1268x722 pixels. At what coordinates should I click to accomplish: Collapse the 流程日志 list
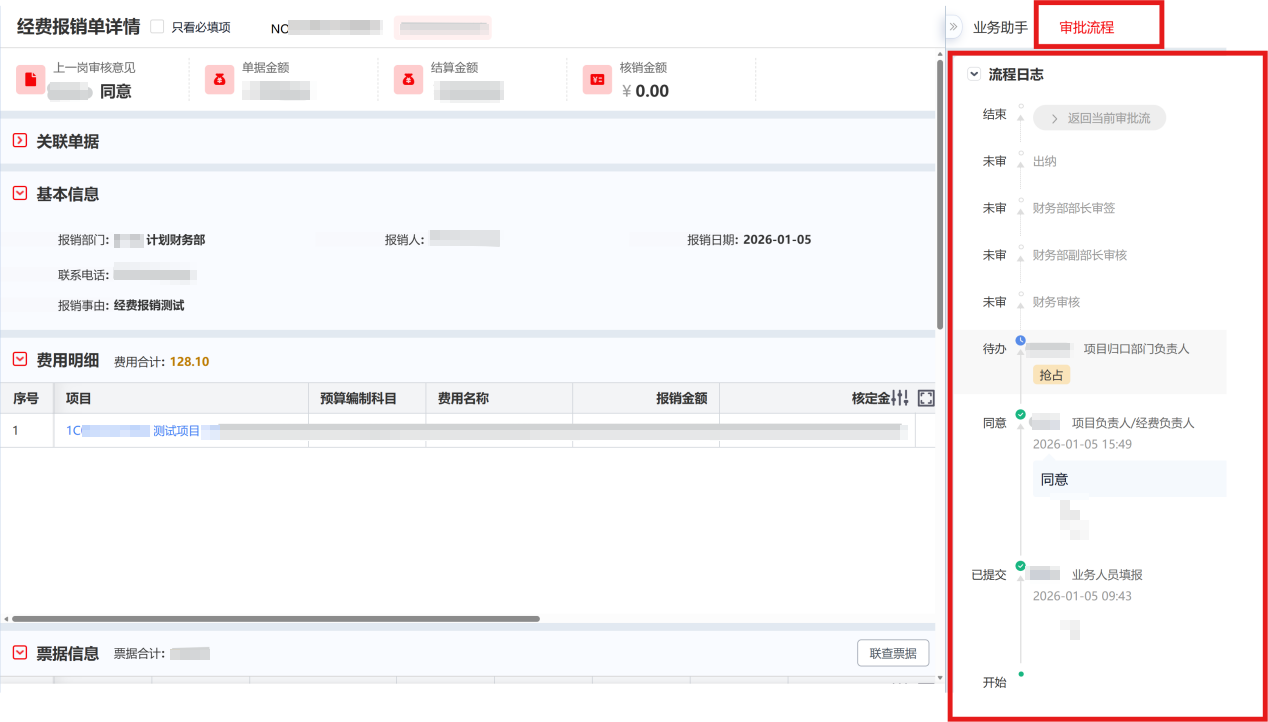(974, 74)
